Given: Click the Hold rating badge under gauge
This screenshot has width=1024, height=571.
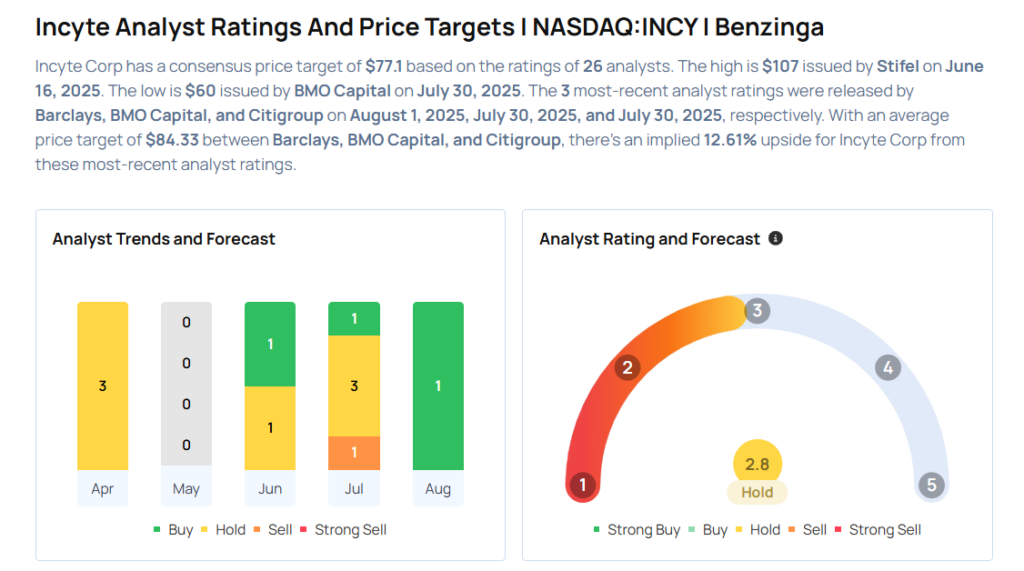Looking at the screenshot, I should click(757, 493).
